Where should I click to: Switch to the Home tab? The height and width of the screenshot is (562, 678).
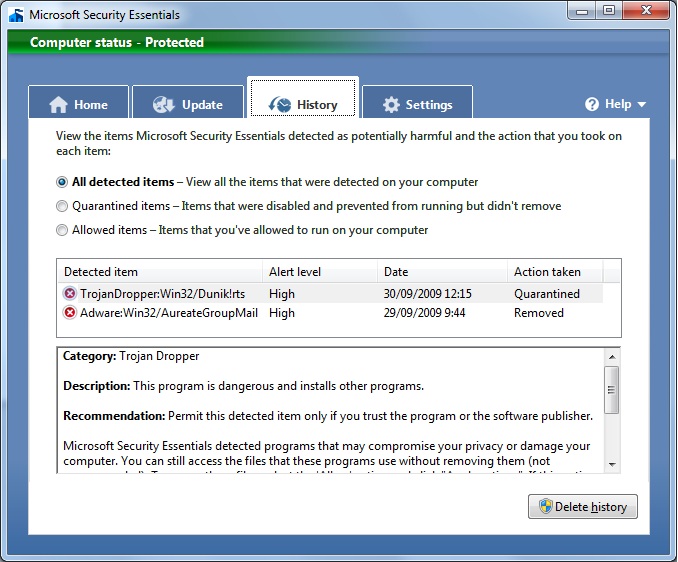[78, 102]
